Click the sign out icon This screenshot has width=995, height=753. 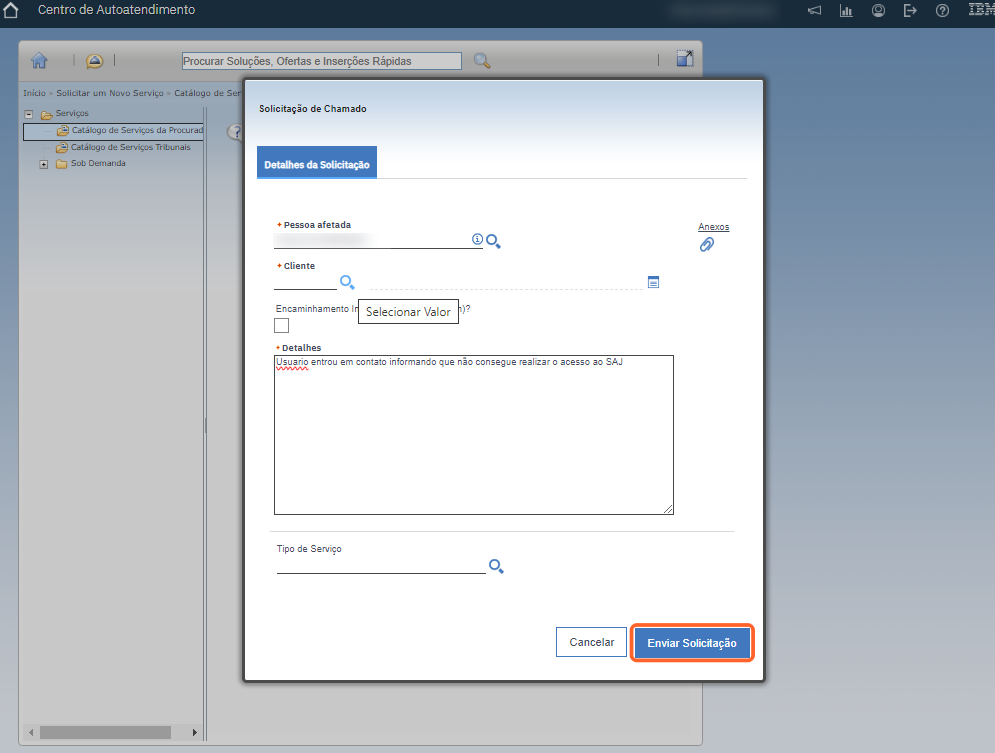pos(910,11)
